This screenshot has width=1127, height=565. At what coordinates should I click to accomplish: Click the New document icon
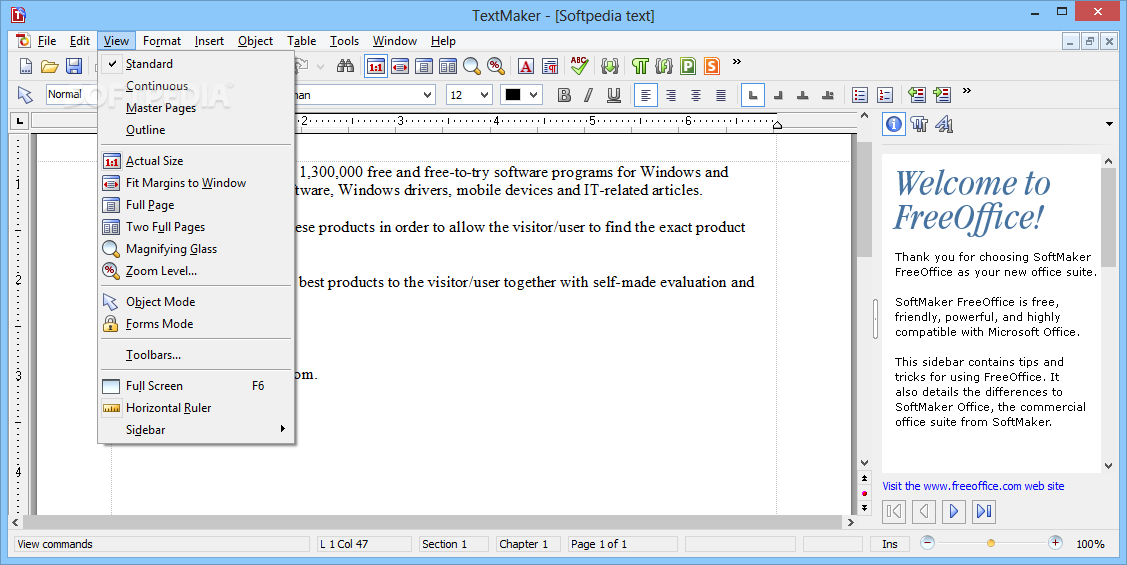(x=26, y=67)
